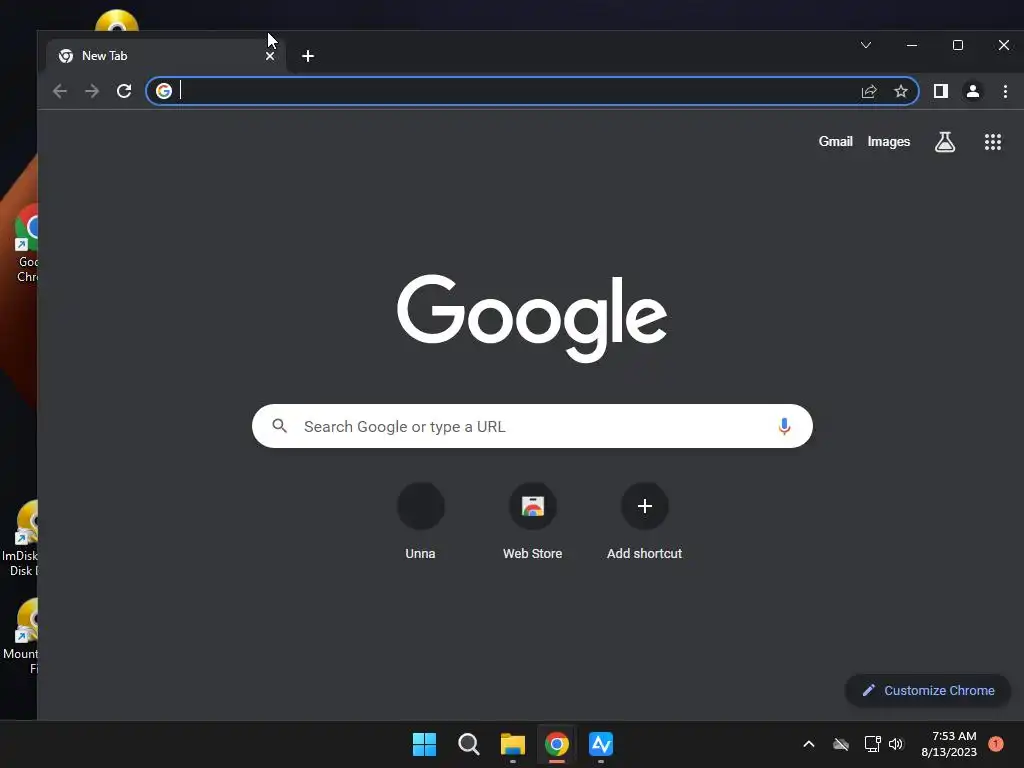Reload the current page

pyautogui.click(x=124, y=91)
